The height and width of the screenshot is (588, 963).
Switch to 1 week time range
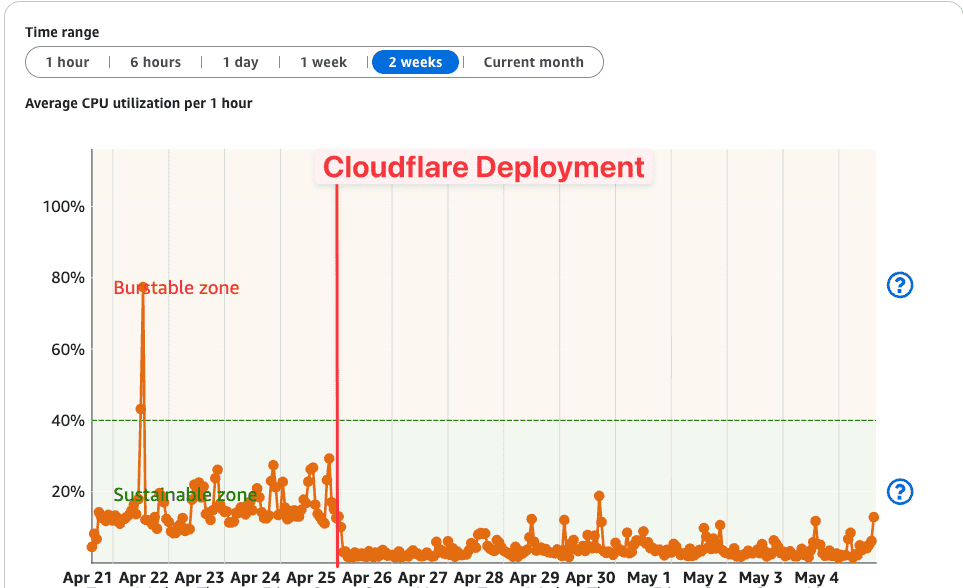[323, 62]
